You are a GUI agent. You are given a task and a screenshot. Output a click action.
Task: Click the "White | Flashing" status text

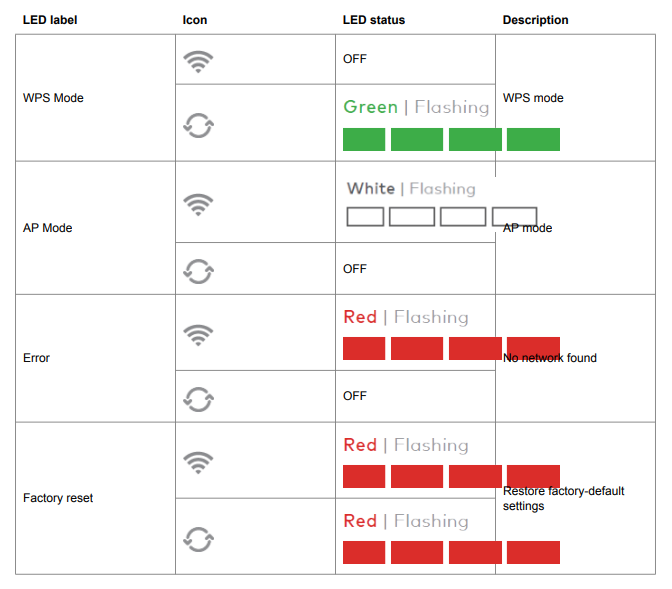[411, 188]
